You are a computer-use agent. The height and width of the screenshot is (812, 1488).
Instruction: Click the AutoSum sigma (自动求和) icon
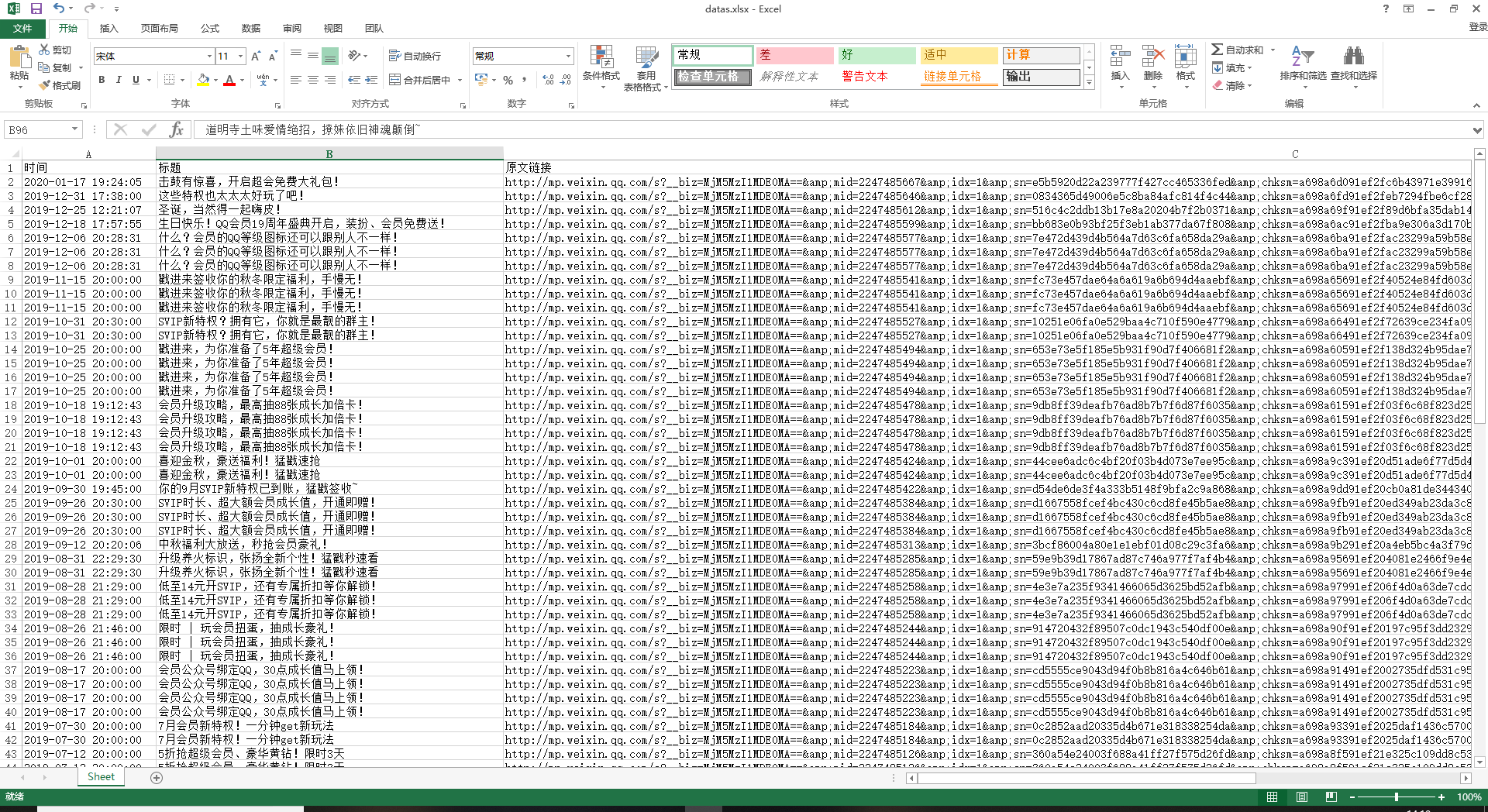coord(1218,50)
